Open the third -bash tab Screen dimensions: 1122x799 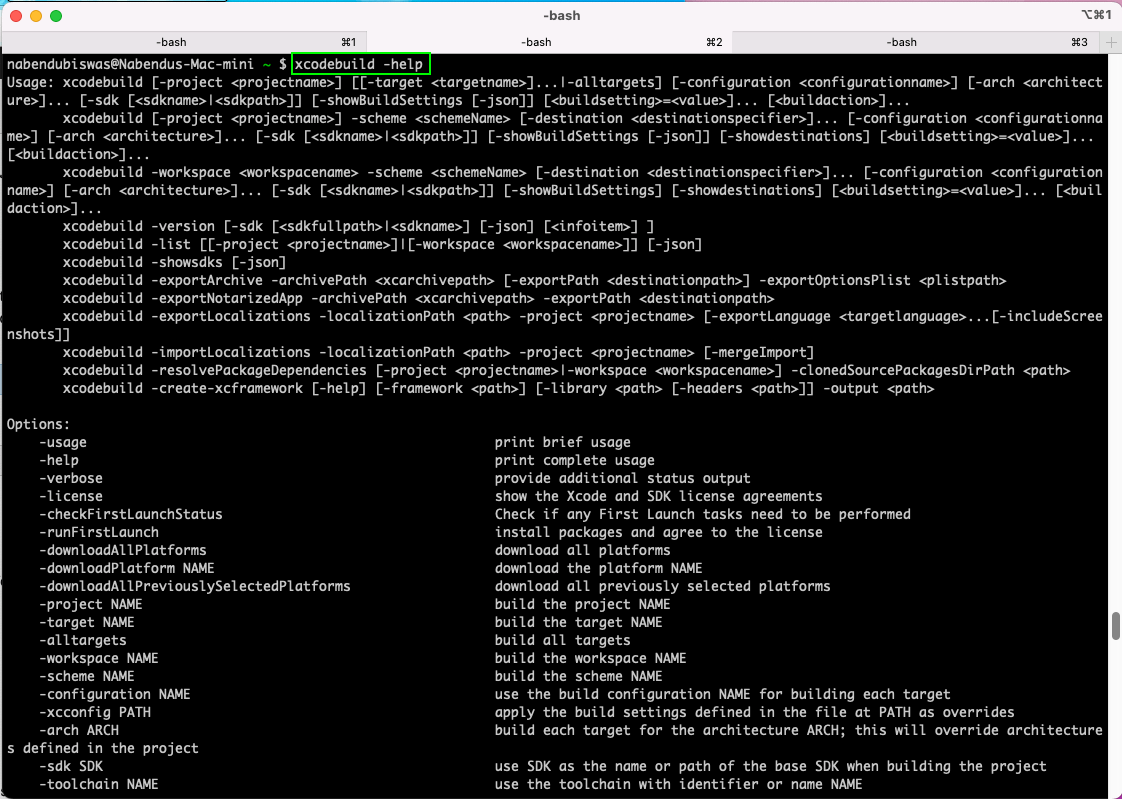tap(902, 42)
